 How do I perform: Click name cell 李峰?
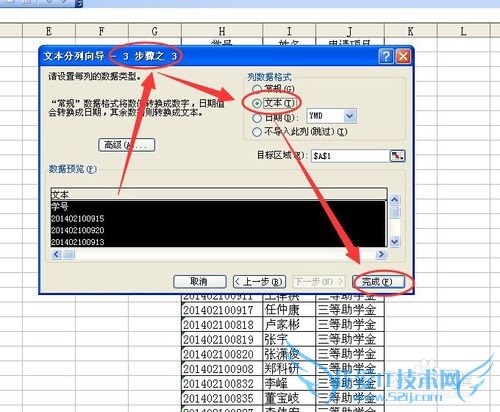point(289,383)
